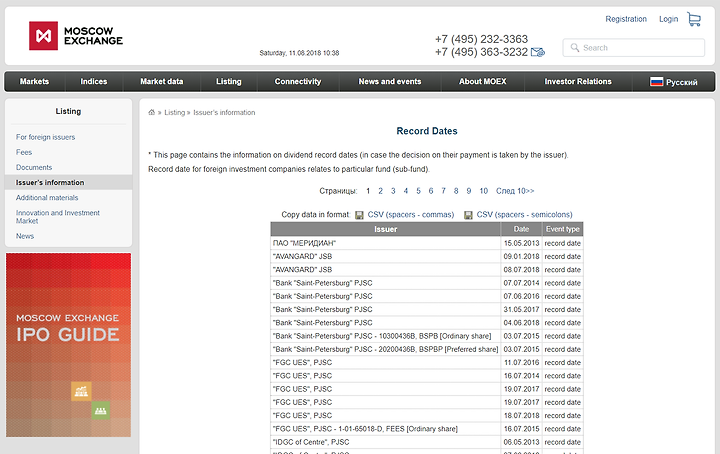Go to results page 6
720x454 pixels.
[431, 191]
